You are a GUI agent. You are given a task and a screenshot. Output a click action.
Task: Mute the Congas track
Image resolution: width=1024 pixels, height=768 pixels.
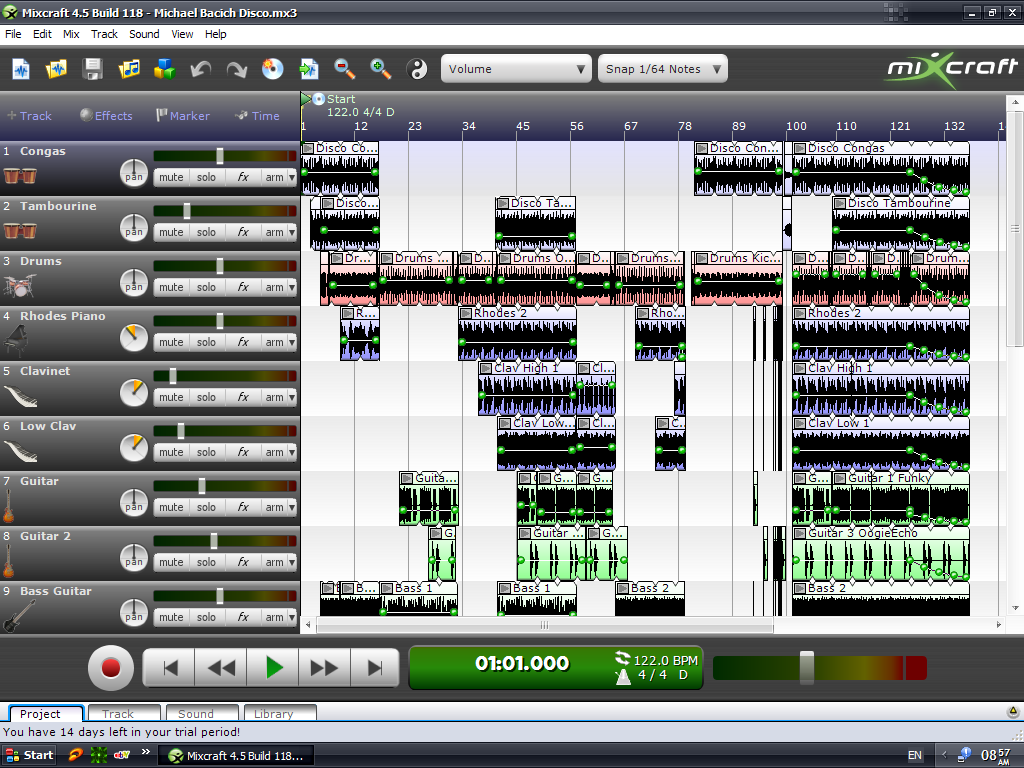171,177
